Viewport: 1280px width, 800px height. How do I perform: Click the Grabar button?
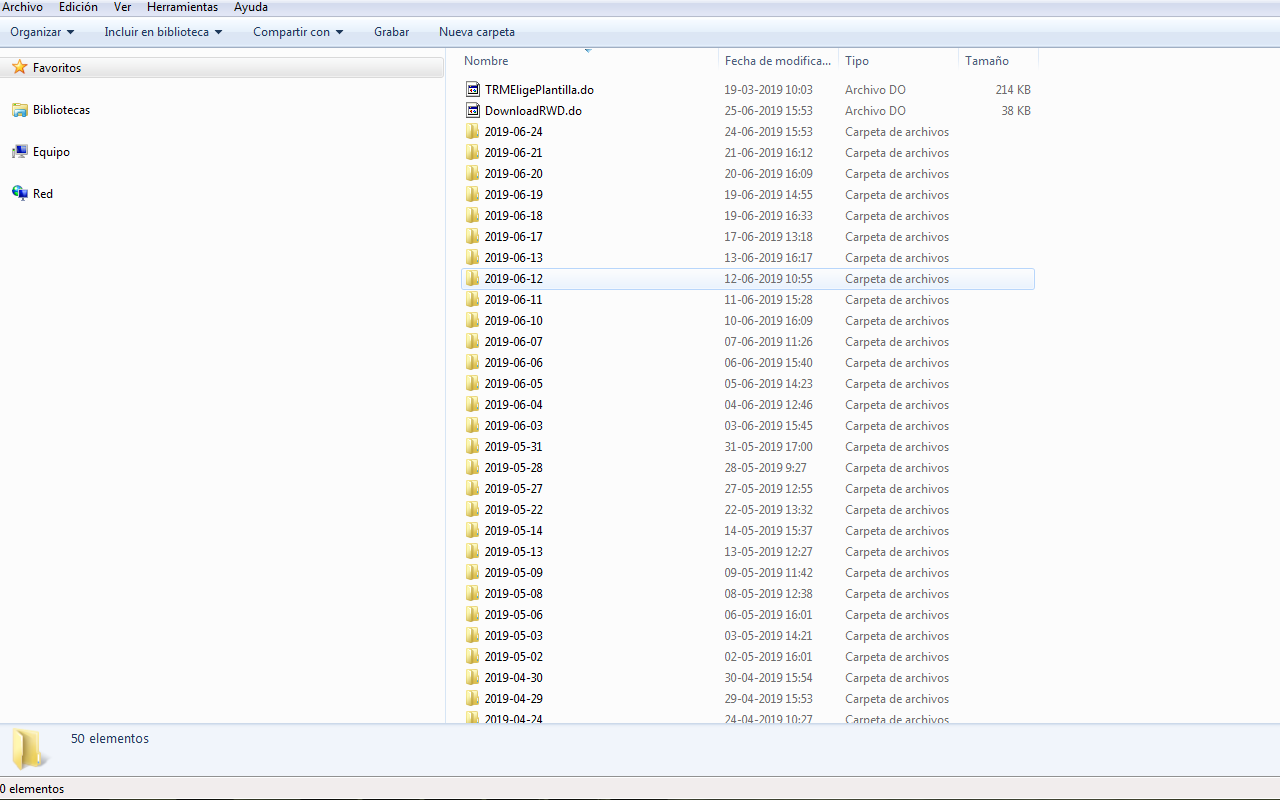(391, 32)
